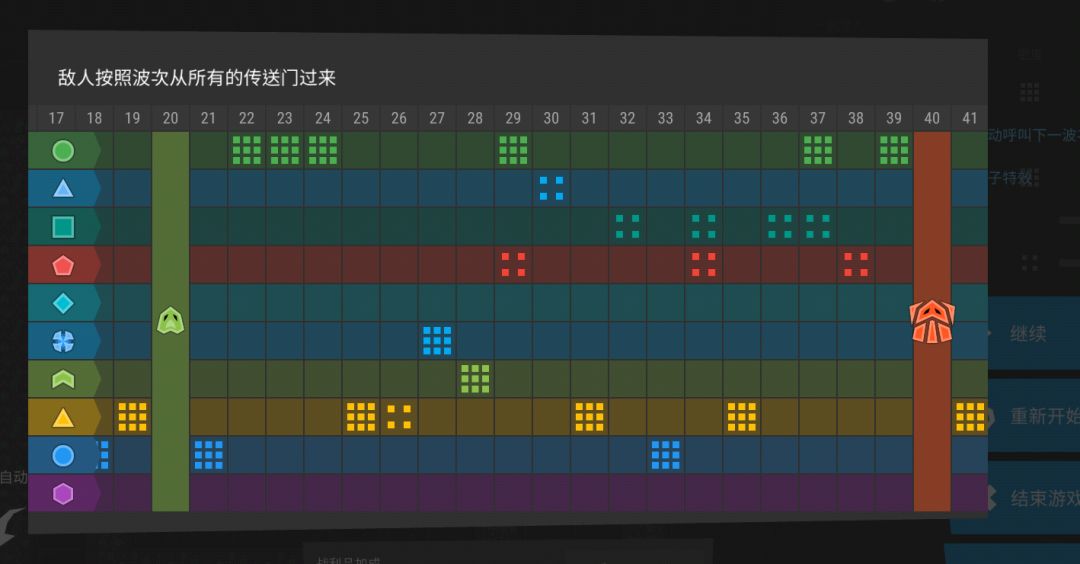Select the green chevron enemy icon
The height and width of the screenshot is (564, 1080).
coord(63,379)
